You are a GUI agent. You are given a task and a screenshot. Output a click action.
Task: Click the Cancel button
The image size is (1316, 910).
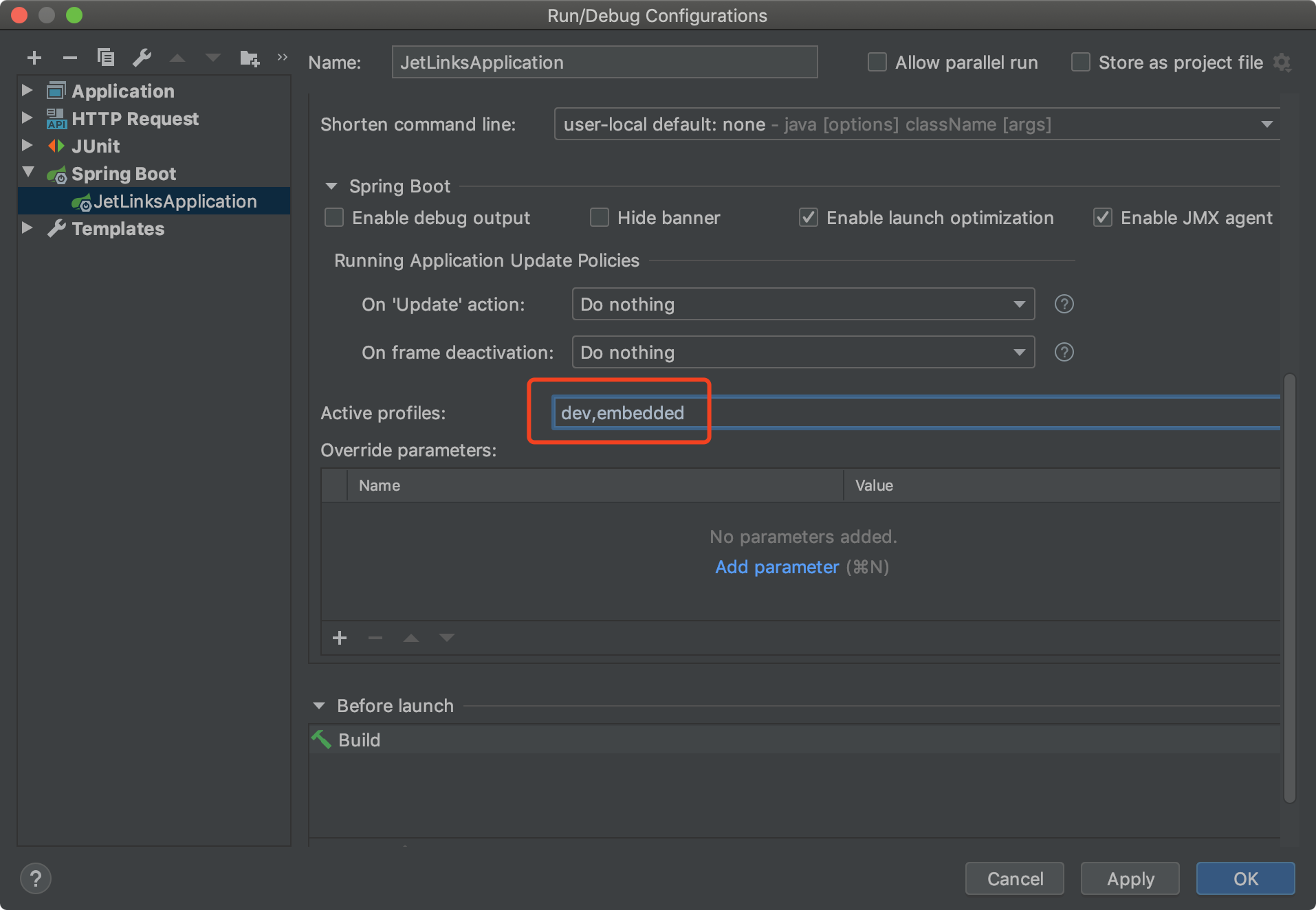(1015, 878)
